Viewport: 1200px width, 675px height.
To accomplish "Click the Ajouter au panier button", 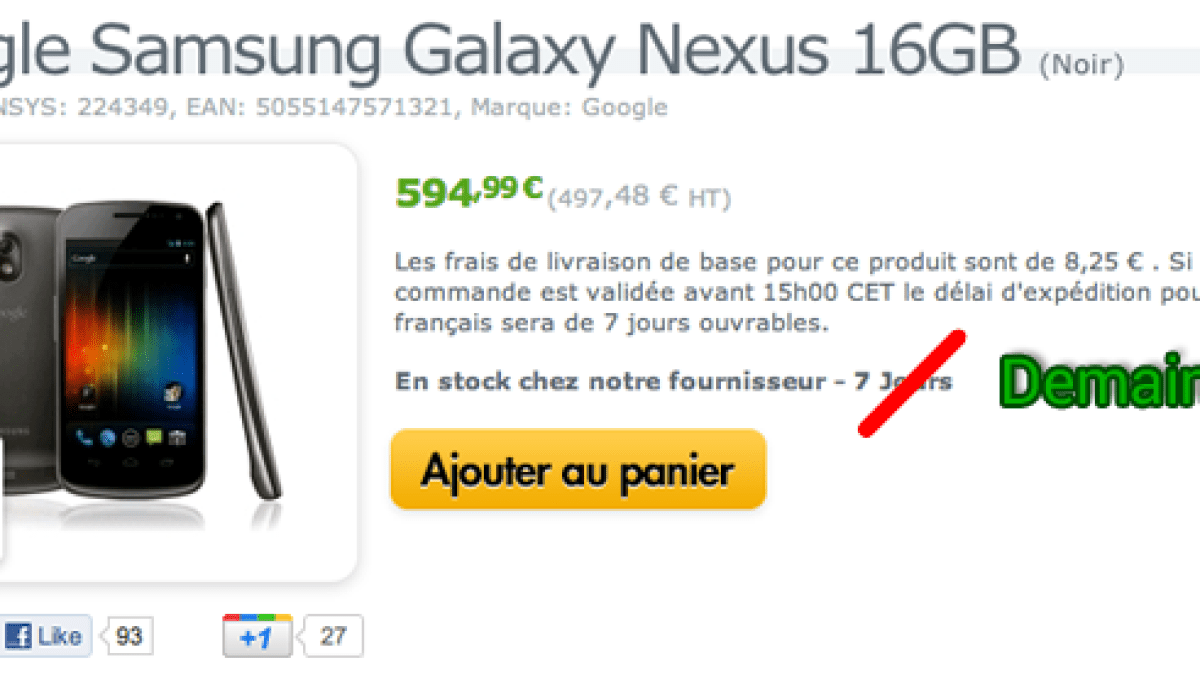I will coord(578,470).
